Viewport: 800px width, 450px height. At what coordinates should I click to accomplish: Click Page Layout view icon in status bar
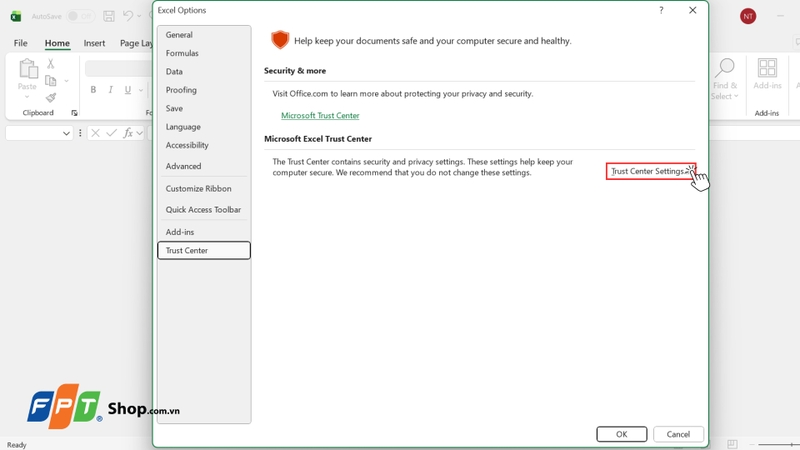(x=732, y=444)
